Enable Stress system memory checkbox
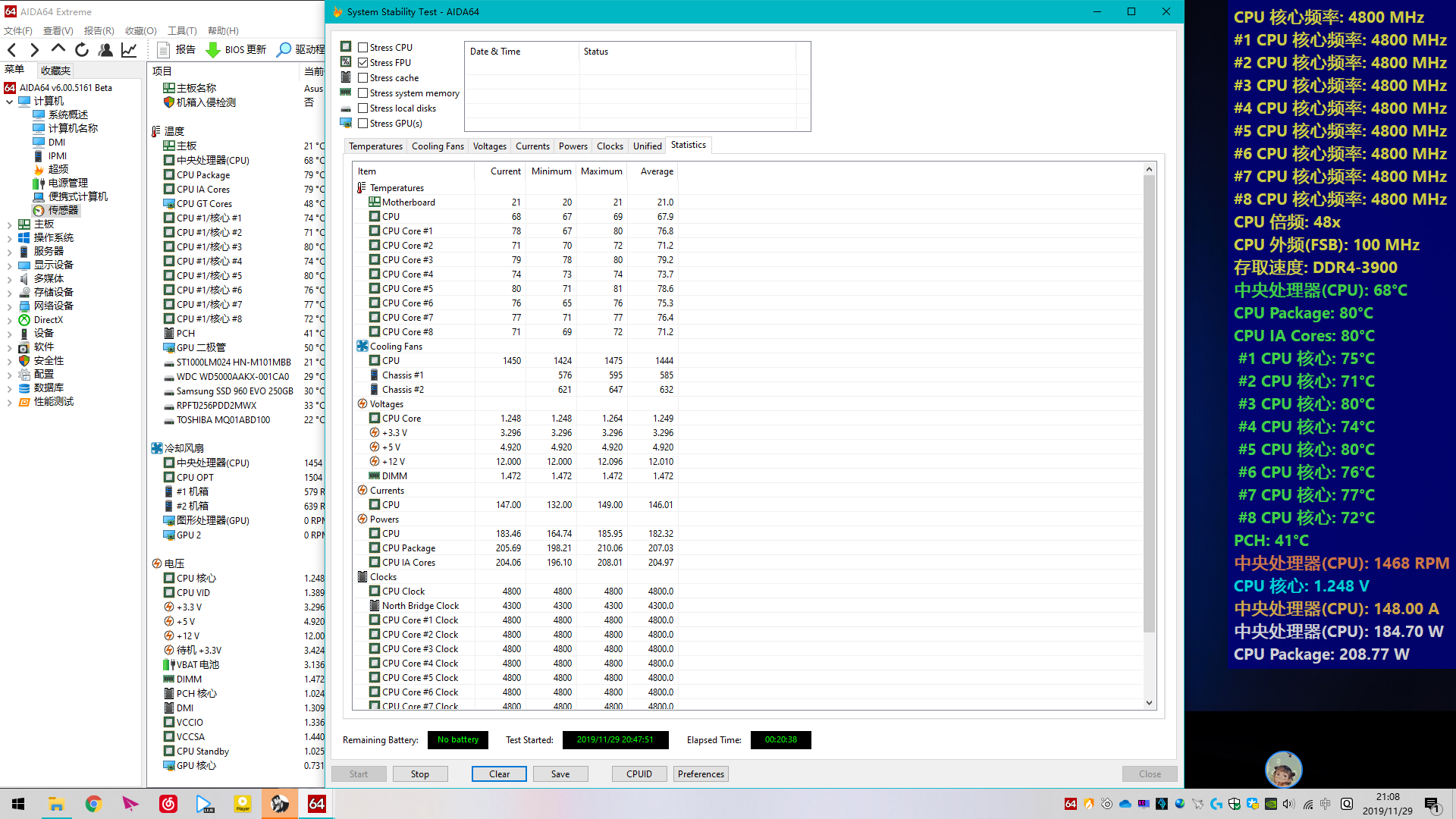The height and width of the screenshot is (819, 1456). (363, 93)
